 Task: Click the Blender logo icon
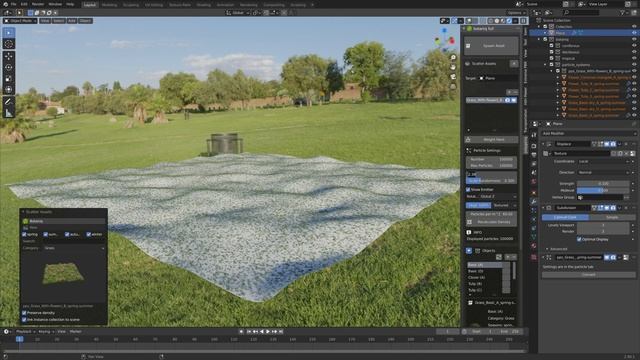click(5, 4)
